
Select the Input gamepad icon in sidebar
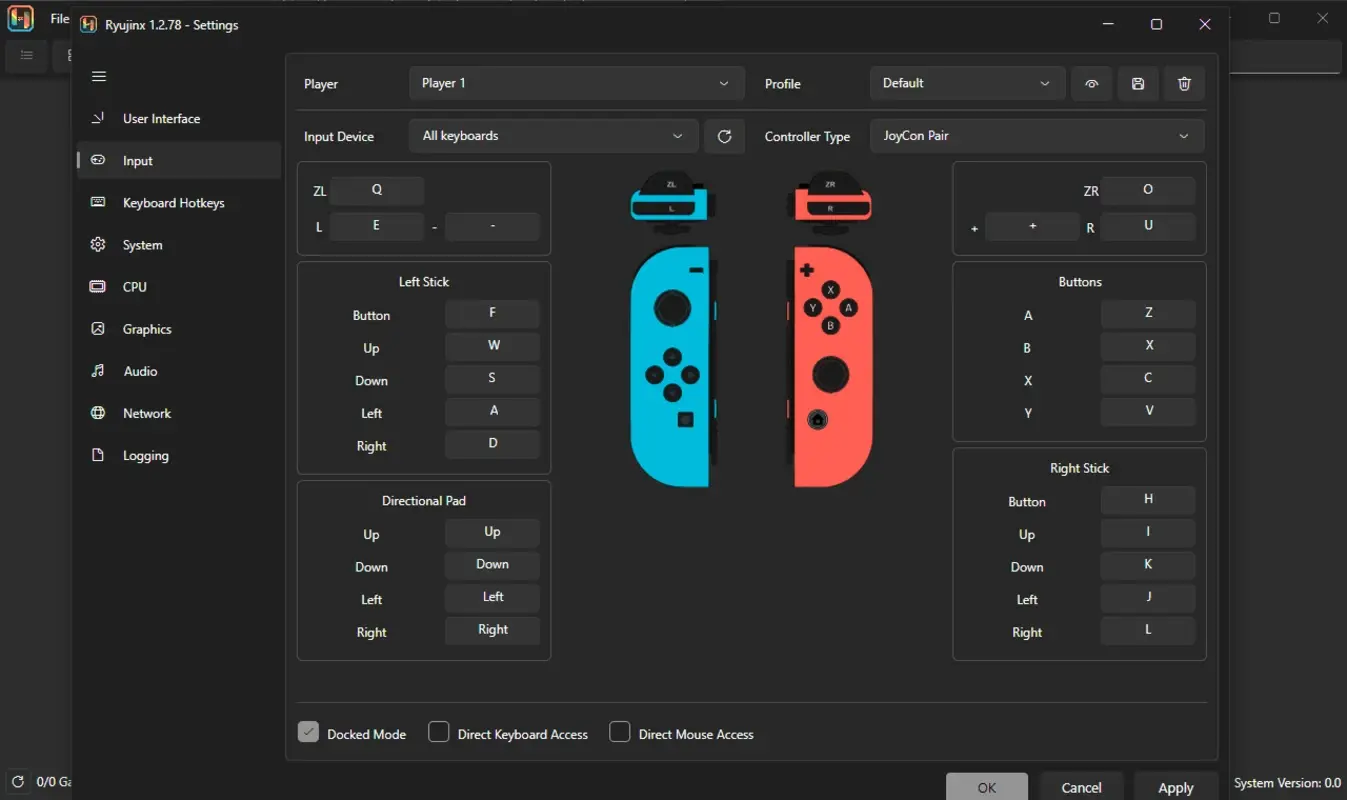click(x=97, y=160)
